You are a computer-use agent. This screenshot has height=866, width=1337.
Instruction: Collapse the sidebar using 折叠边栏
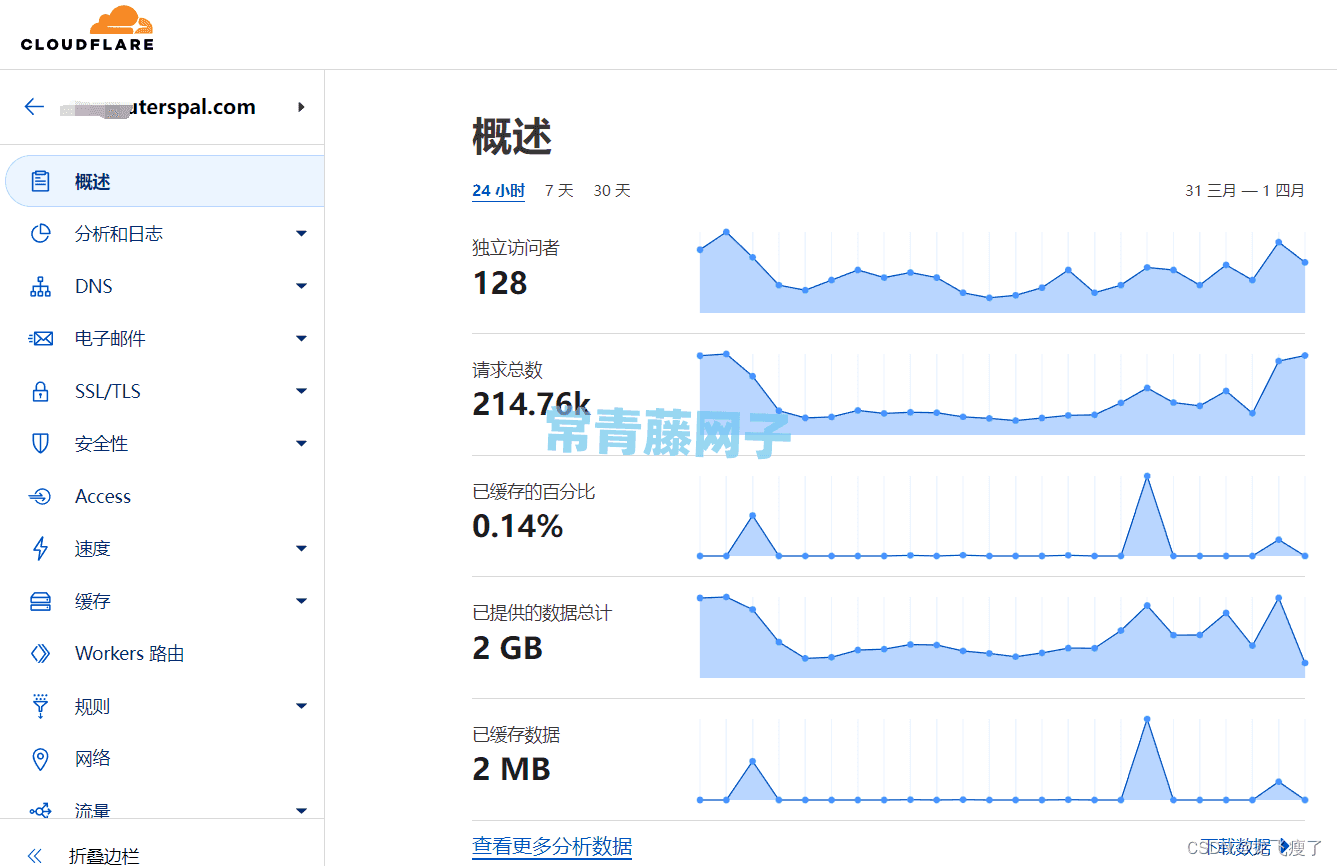point(86,856)
